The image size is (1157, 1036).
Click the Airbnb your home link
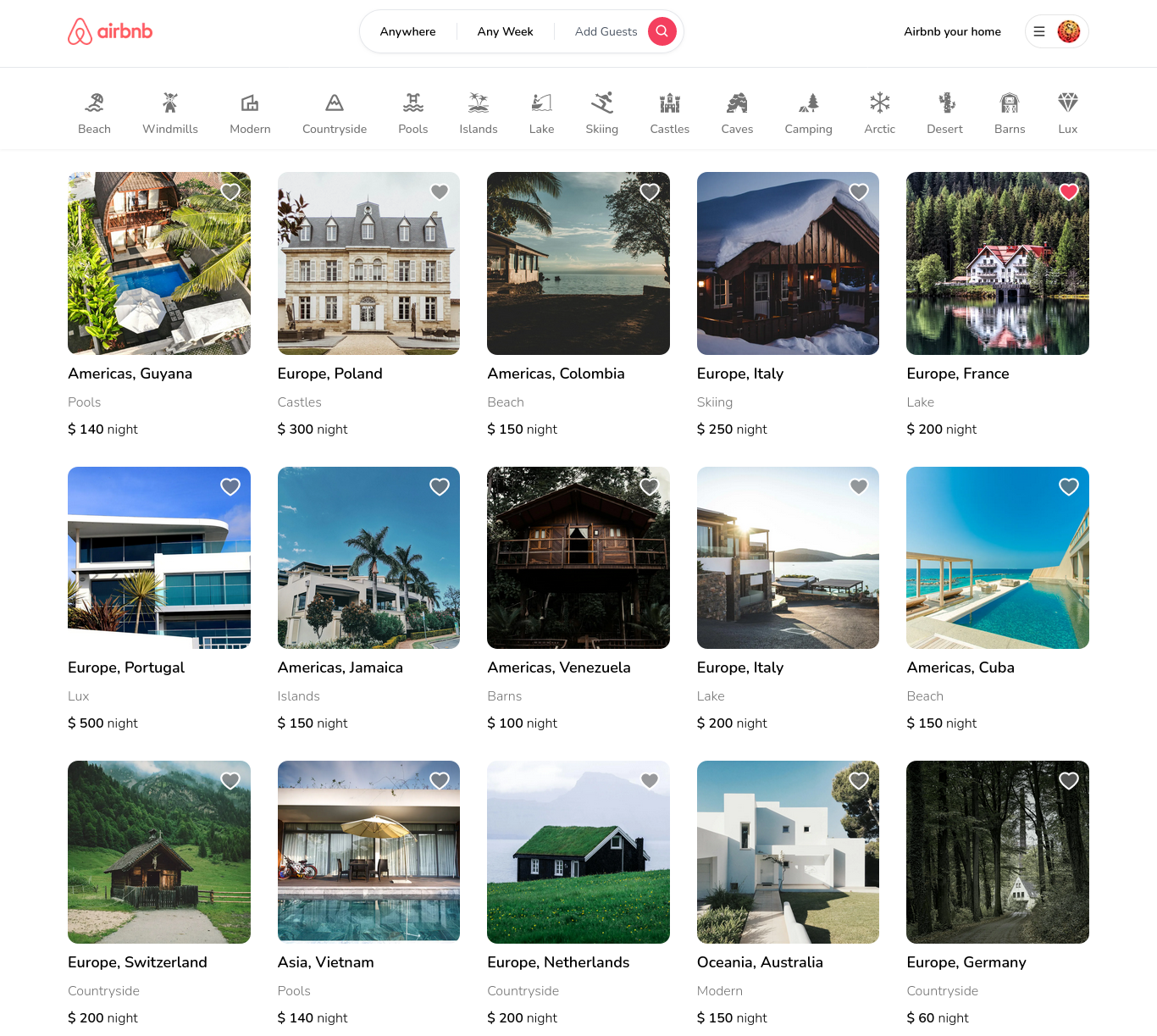[952, 31]
